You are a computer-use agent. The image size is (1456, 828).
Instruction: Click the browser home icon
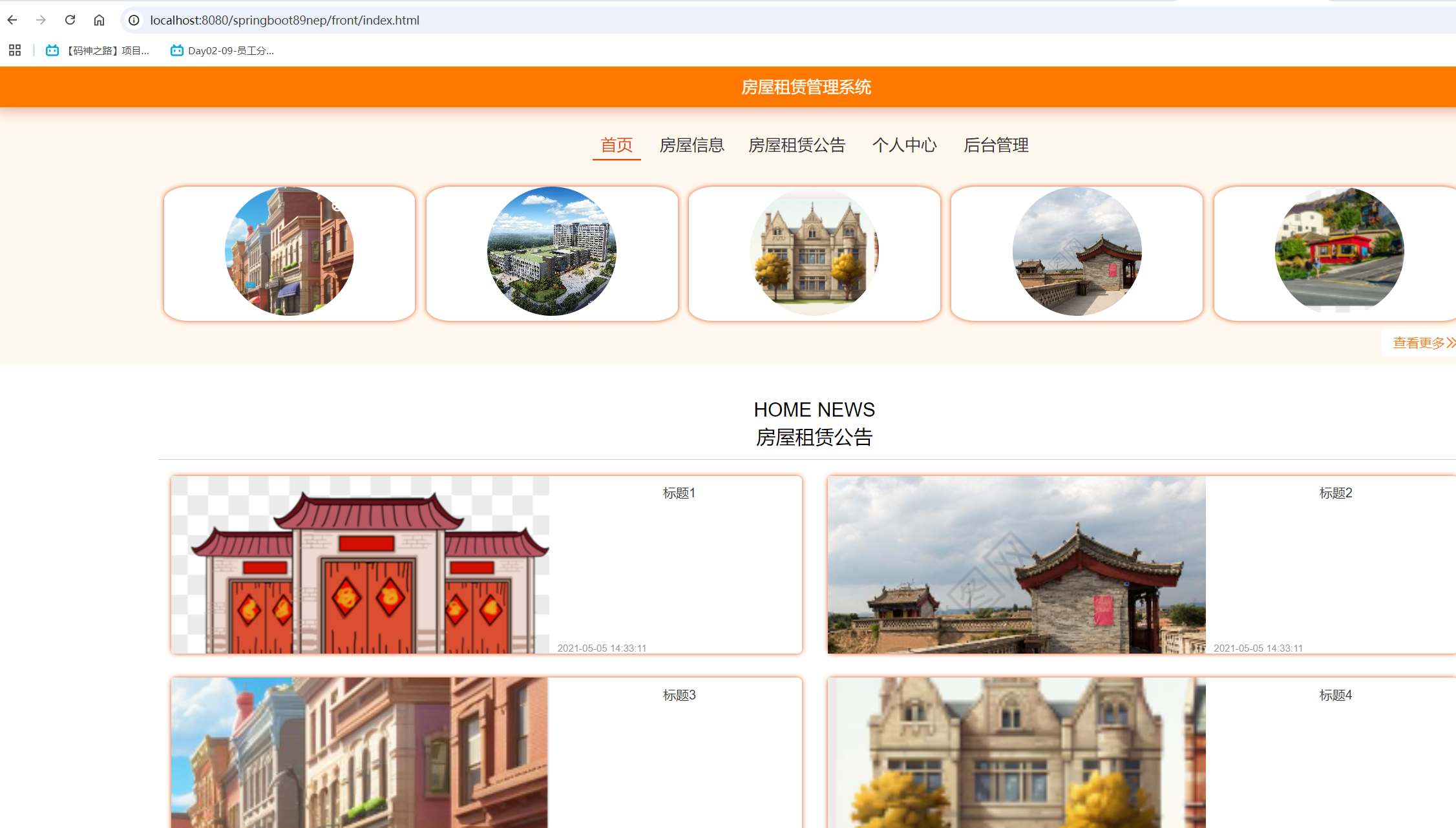pyautogui.click(x=99, y=20)
